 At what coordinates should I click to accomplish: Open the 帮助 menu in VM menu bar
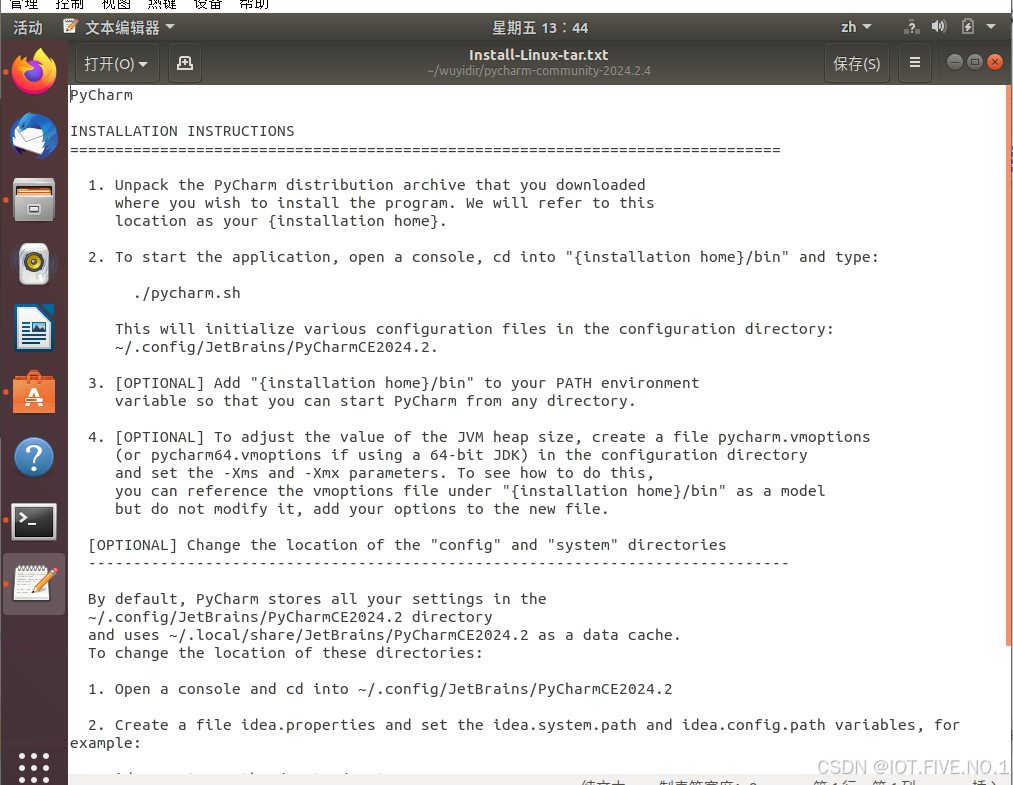(x=254, y=5)
